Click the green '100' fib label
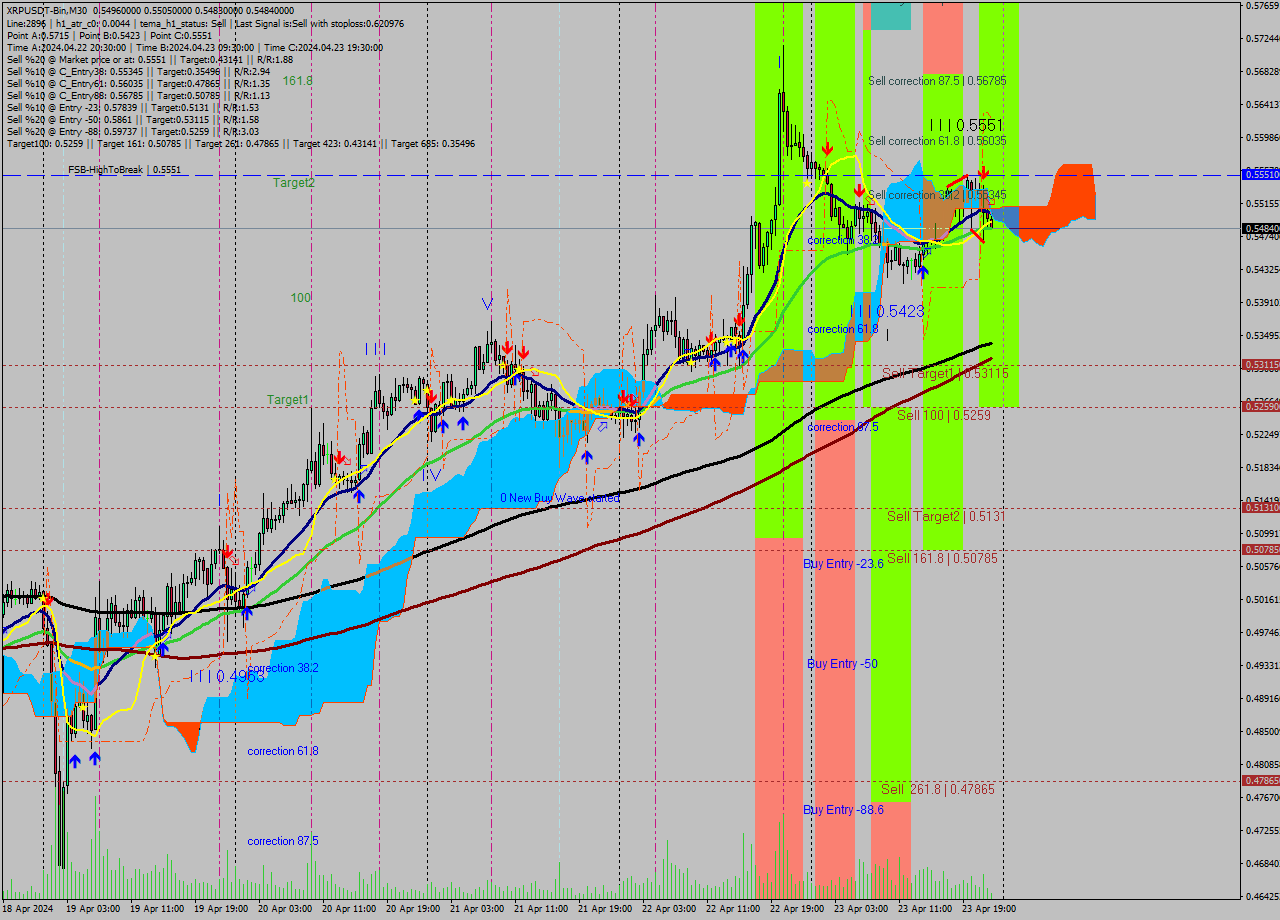 [x=301, y=298]
